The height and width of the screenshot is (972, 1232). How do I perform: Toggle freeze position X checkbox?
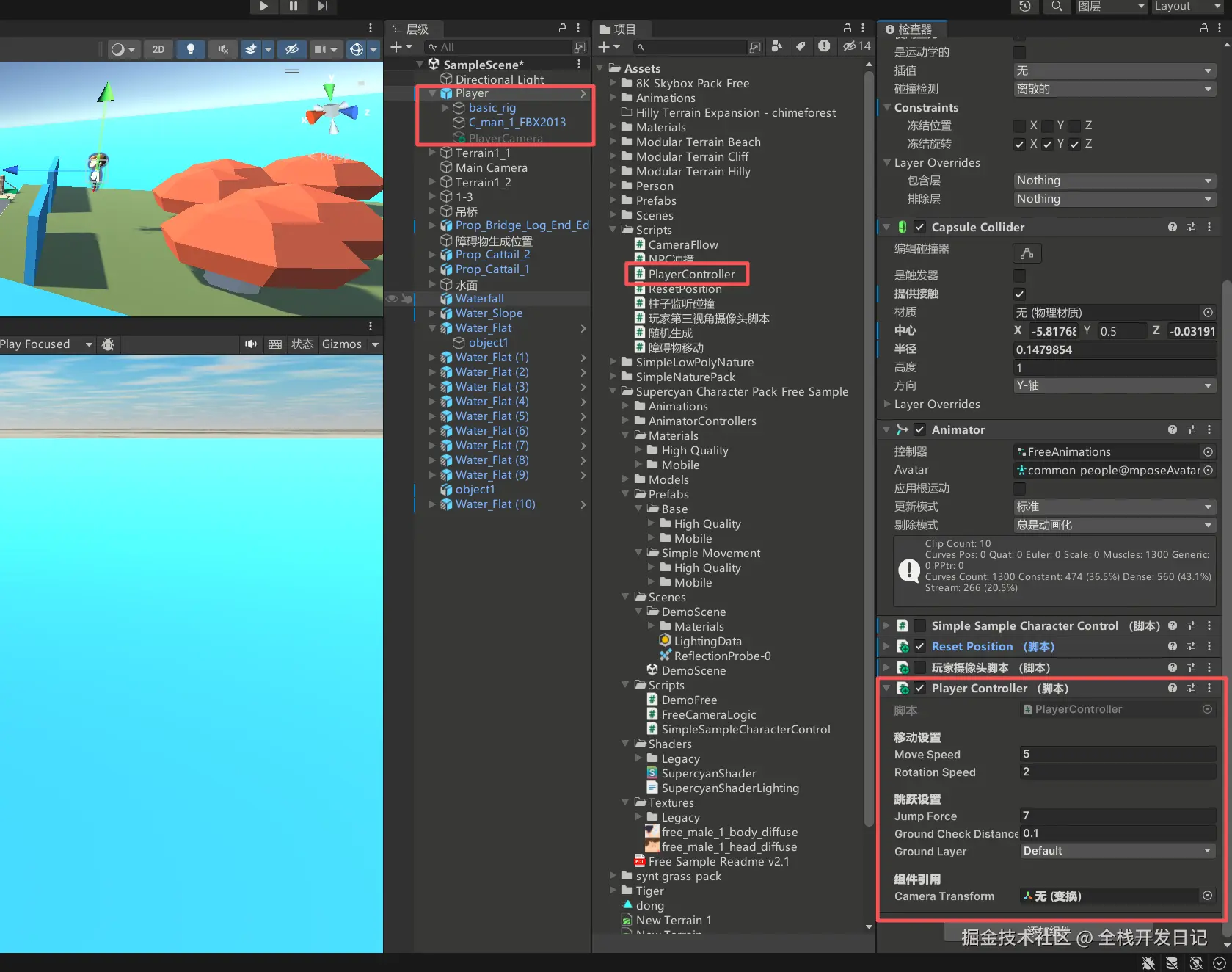(1019, 126)
